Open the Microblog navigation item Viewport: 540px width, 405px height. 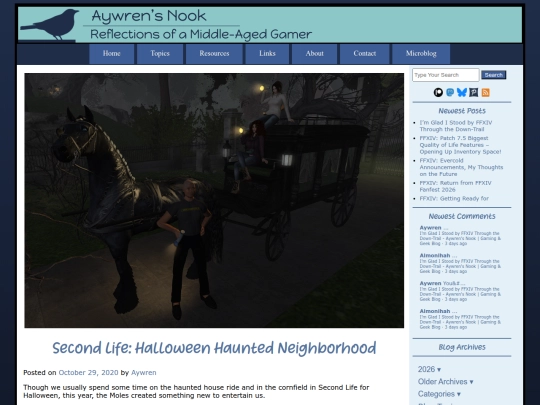point(421,54)
